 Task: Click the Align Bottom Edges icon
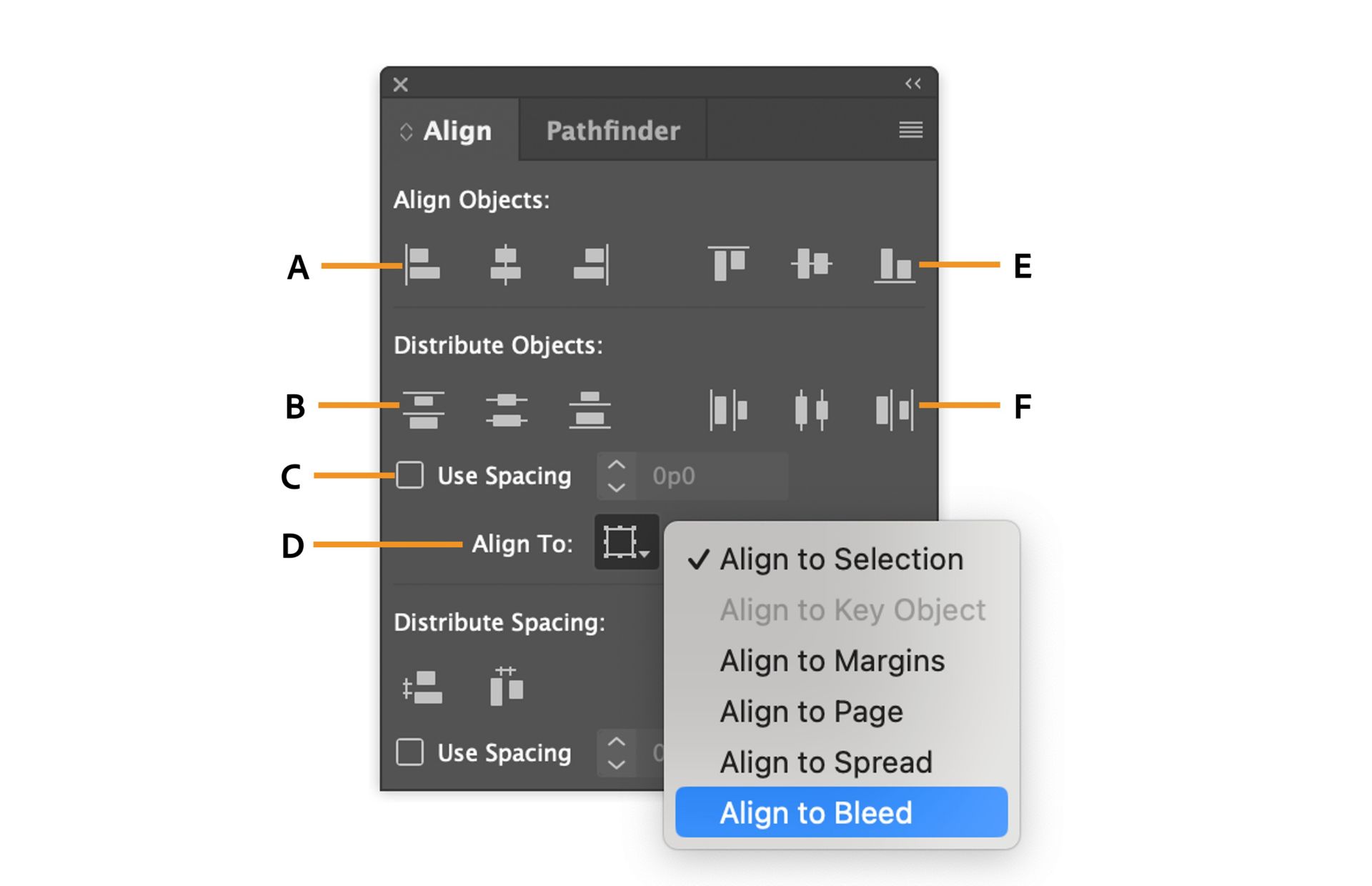point(894,265)
